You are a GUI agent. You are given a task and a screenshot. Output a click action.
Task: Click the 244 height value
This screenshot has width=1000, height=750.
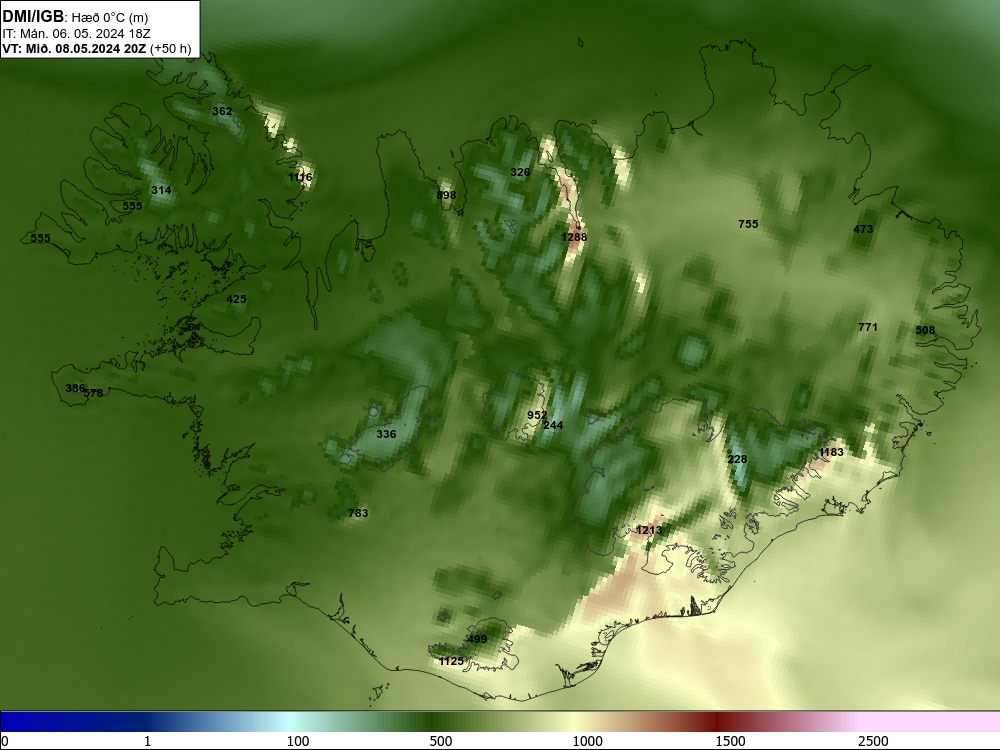[553, 425]
